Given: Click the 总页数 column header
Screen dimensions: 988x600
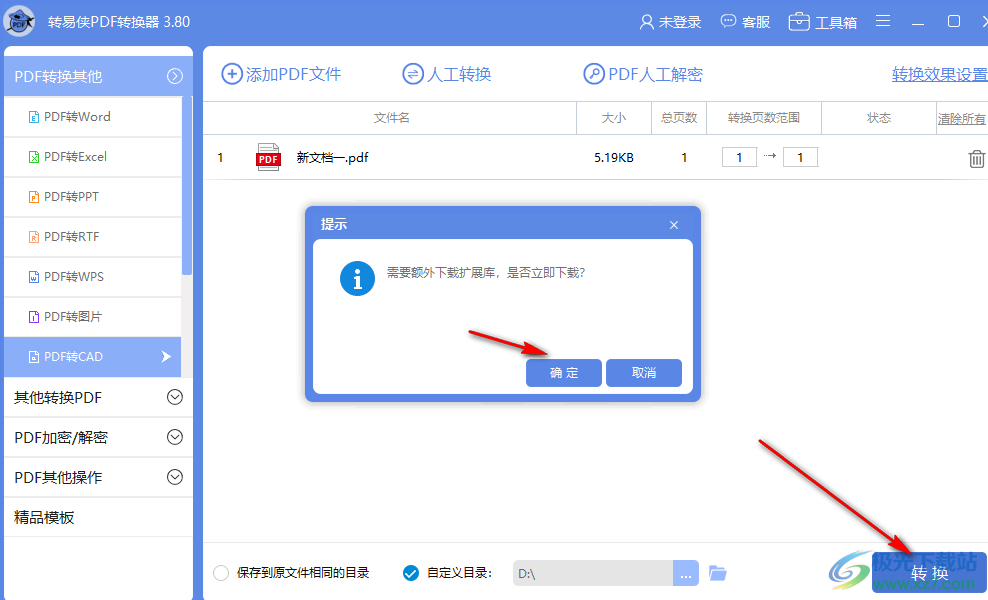Looking at the screenshot, I should (x=679, y=118).
